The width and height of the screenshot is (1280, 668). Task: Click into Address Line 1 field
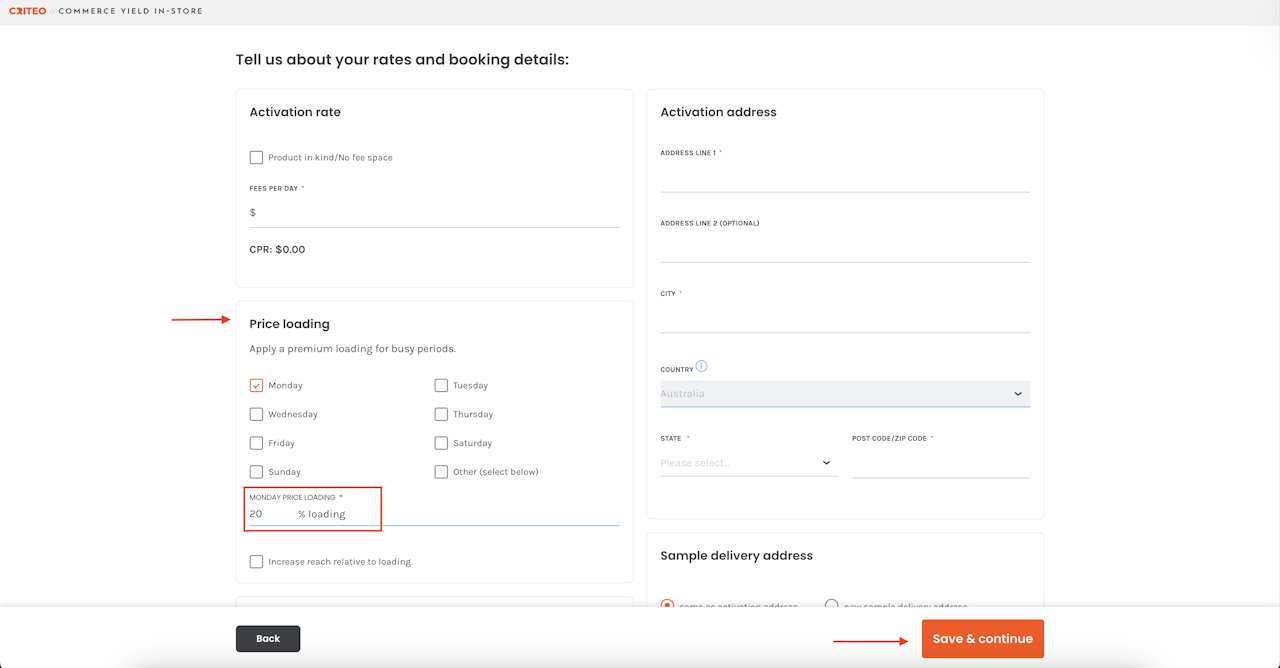[844, 178]
